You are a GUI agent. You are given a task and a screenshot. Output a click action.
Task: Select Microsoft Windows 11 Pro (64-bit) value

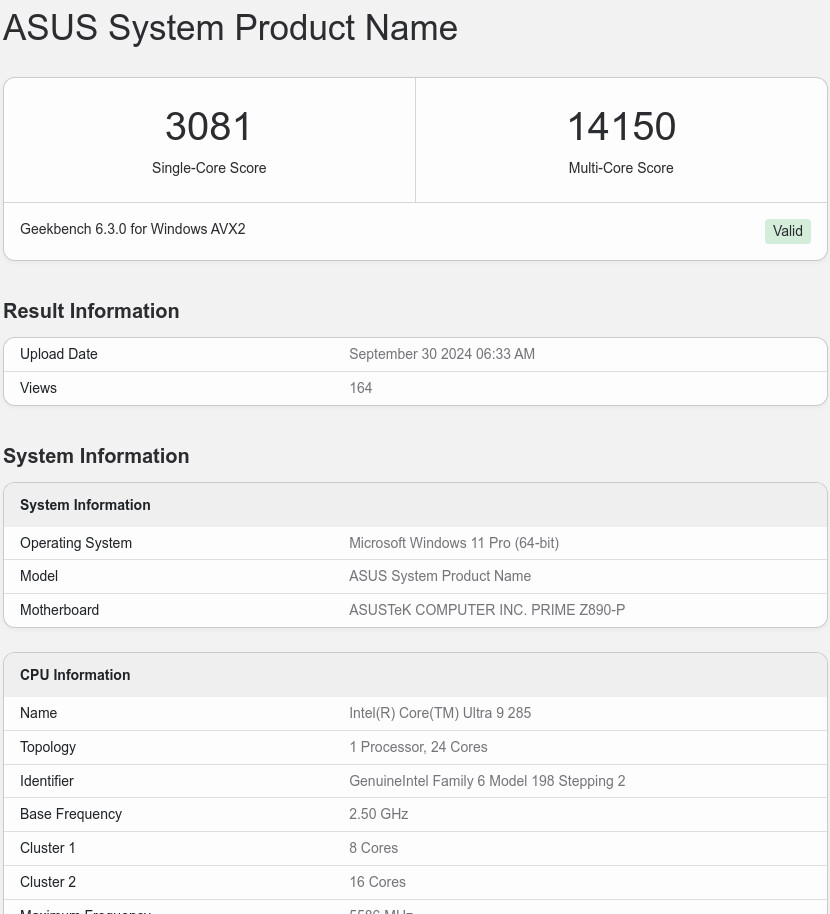tap(454, 543)
